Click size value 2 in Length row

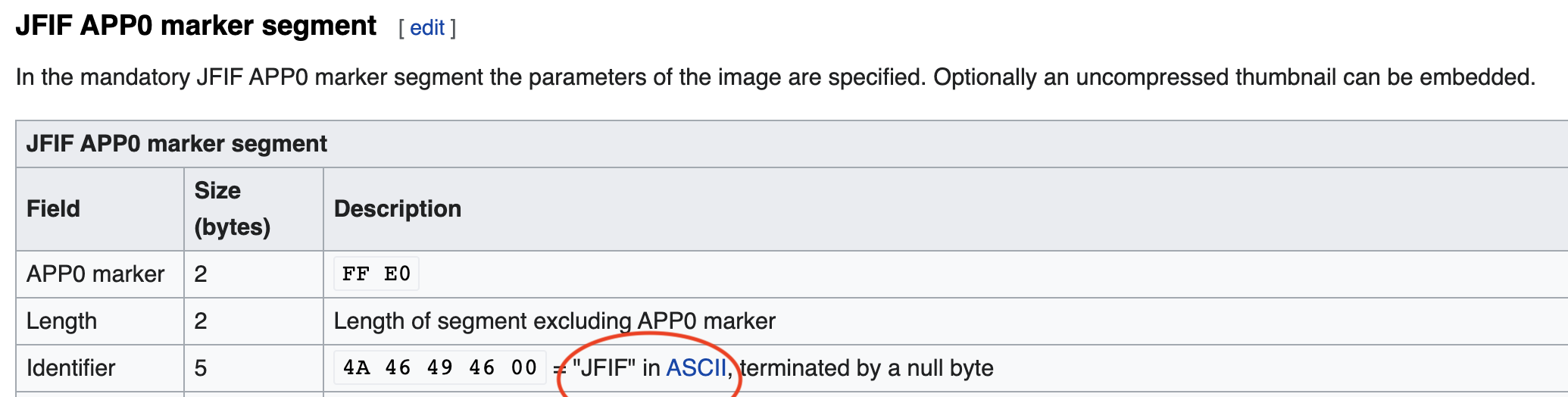(201, 321)
